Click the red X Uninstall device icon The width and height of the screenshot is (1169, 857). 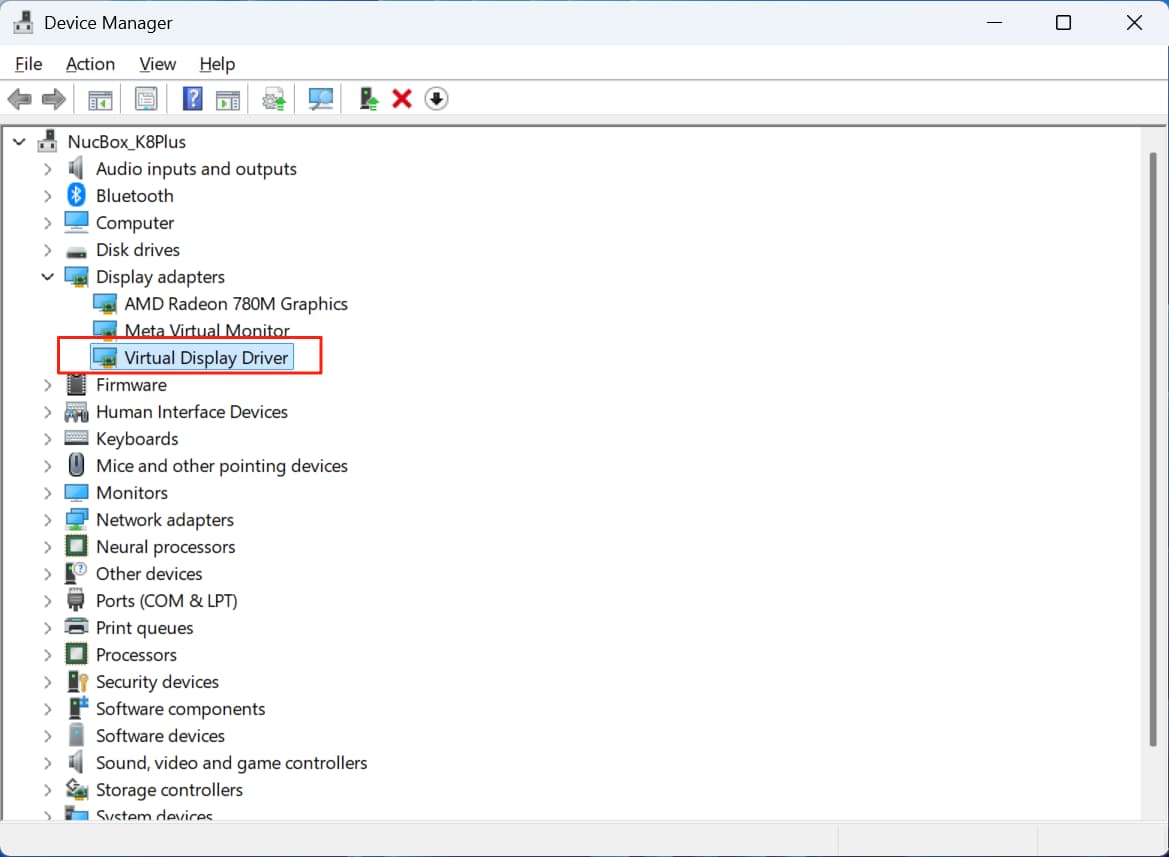402,99
